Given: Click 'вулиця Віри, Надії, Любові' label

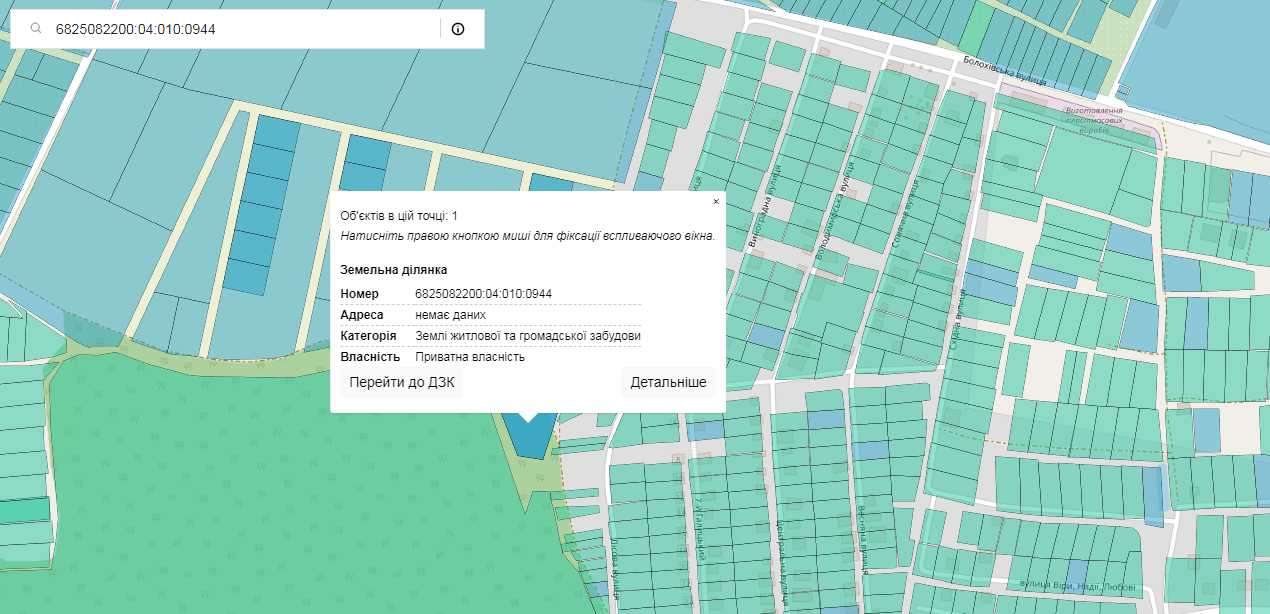Looking at the screenshot, I should pos(1077,586).
